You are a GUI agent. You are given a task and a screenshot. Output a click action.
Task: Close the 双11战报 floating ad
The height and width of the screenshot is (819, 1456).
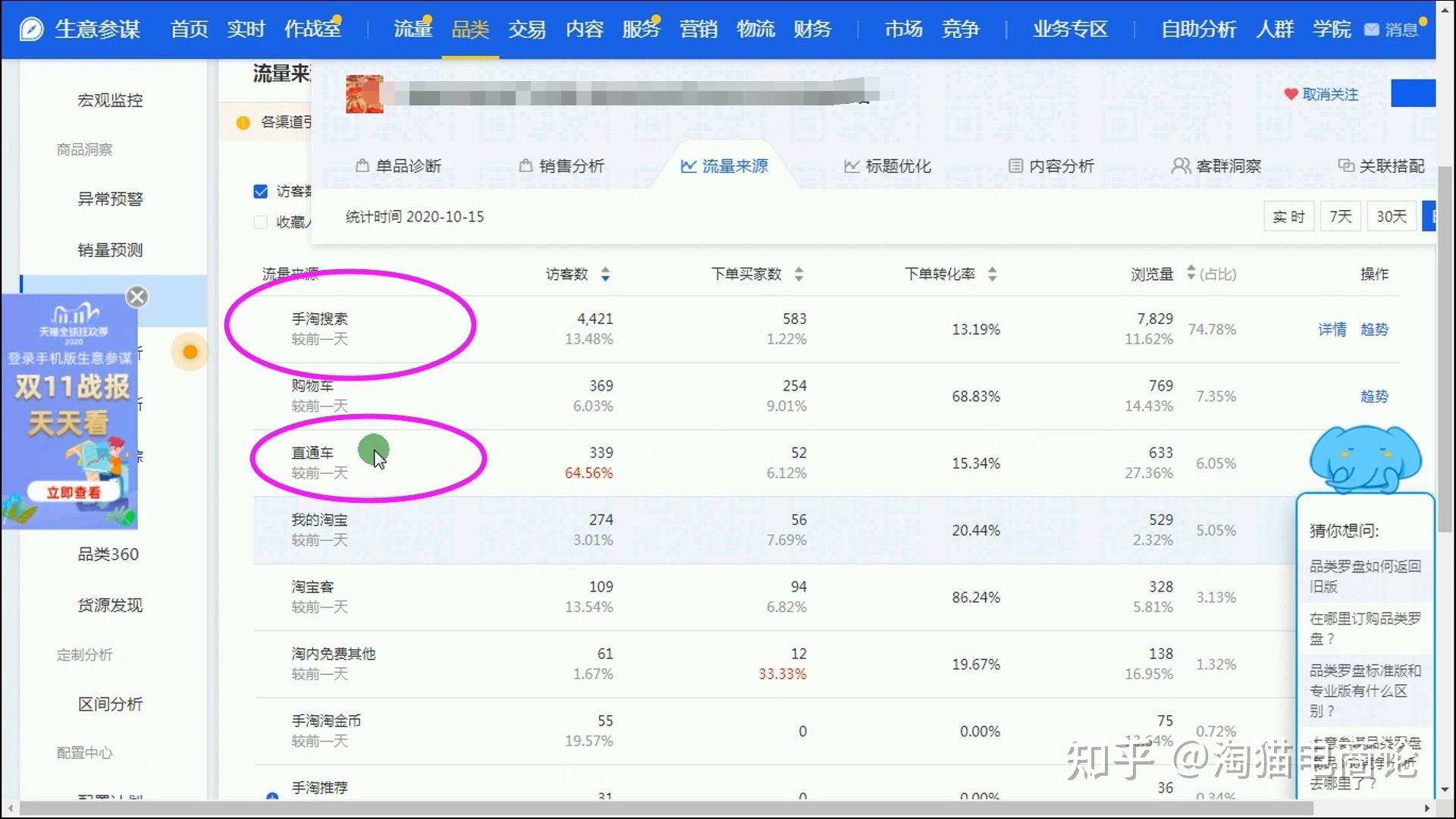tap(137, 297)
